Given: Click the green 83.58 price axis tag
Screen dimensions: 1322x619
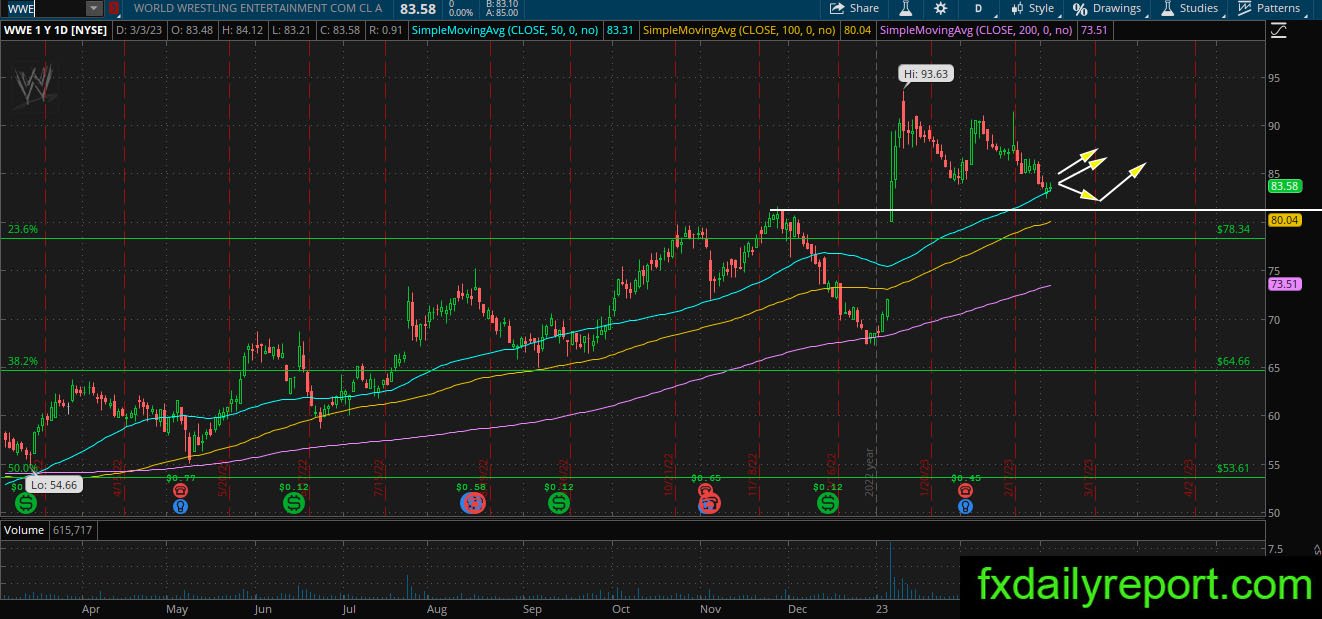Looking at the screenshot, I should (x=1284, y=186).
